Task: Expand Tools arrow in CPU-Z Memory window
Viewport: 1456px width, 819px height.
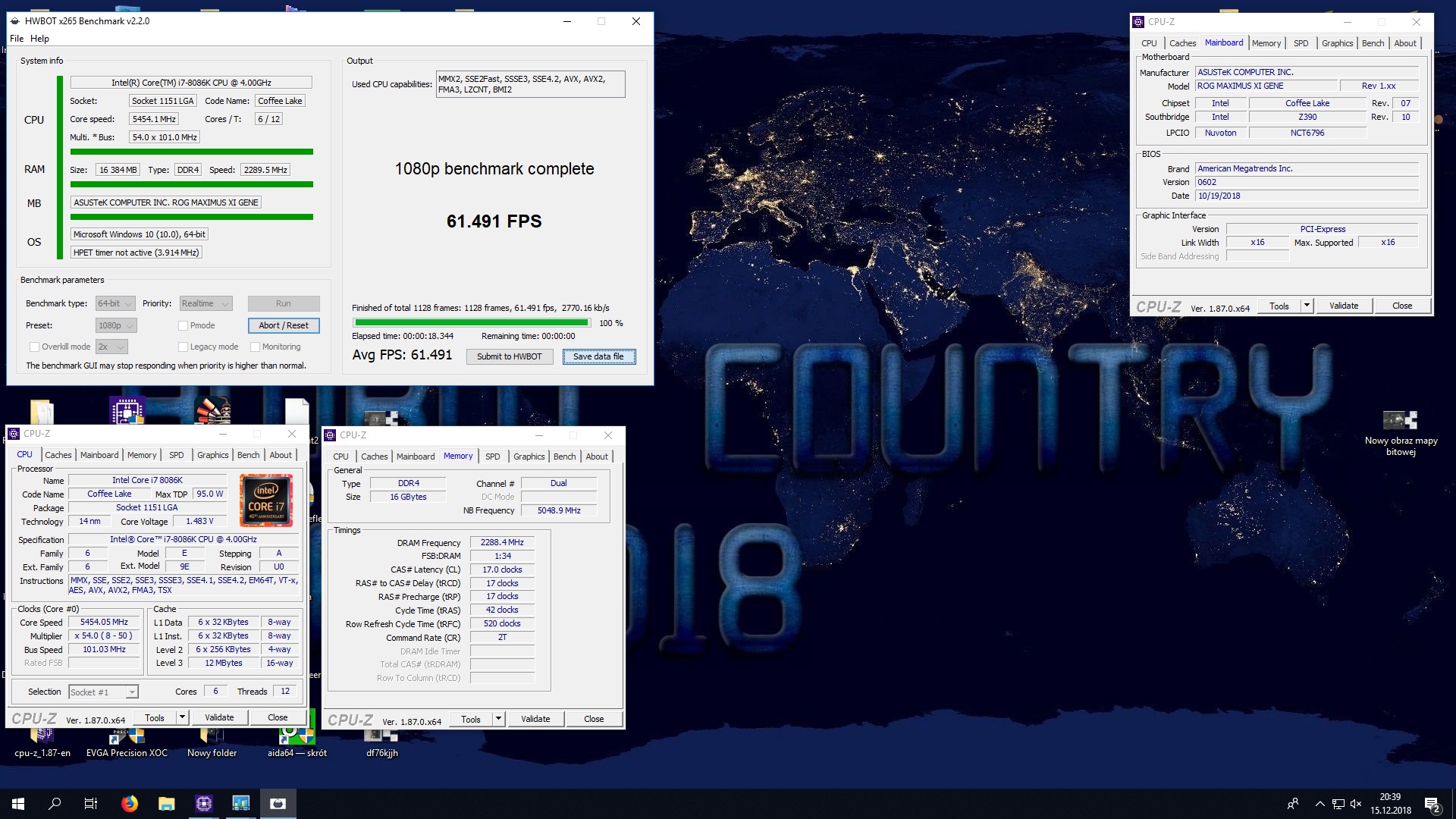Action: pos(498,719)
